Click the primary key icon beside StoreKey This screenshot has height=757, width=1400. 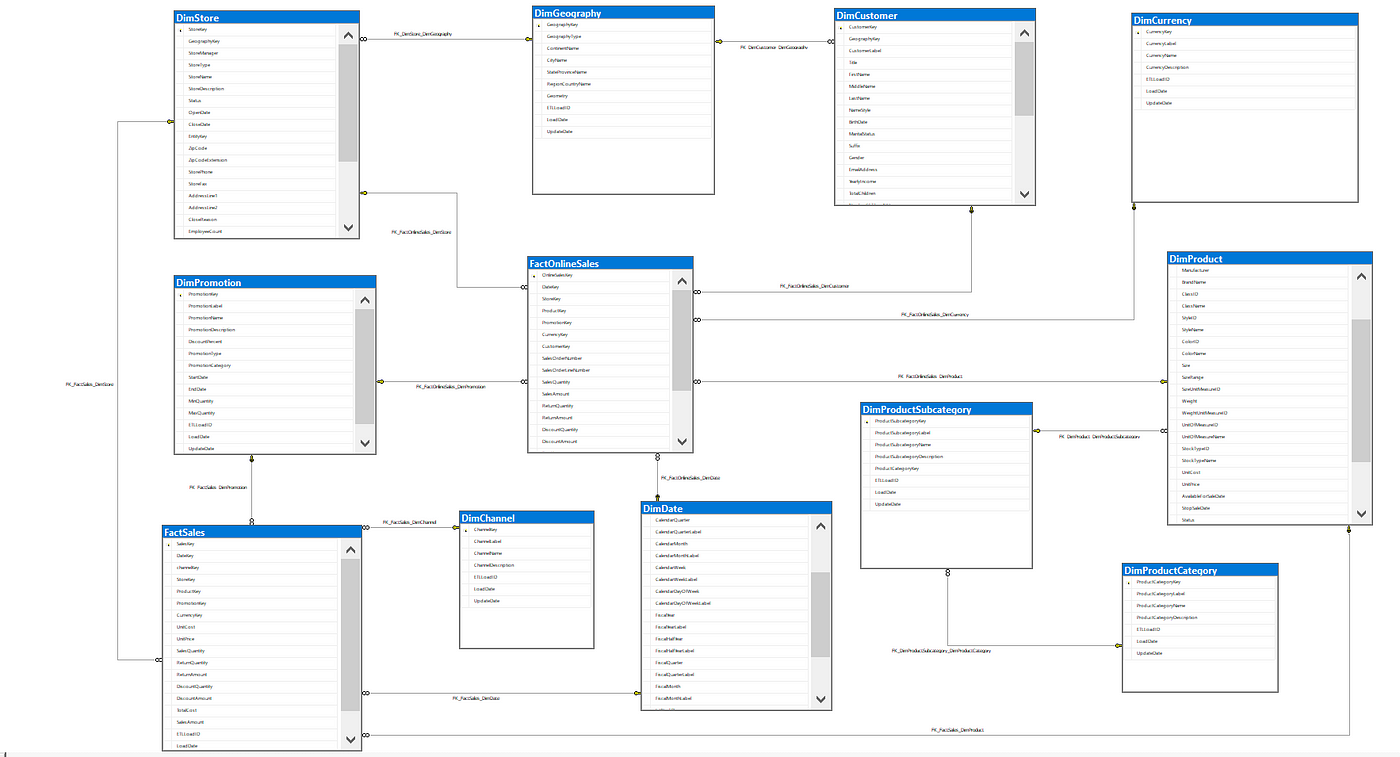(x=180, y=30)
